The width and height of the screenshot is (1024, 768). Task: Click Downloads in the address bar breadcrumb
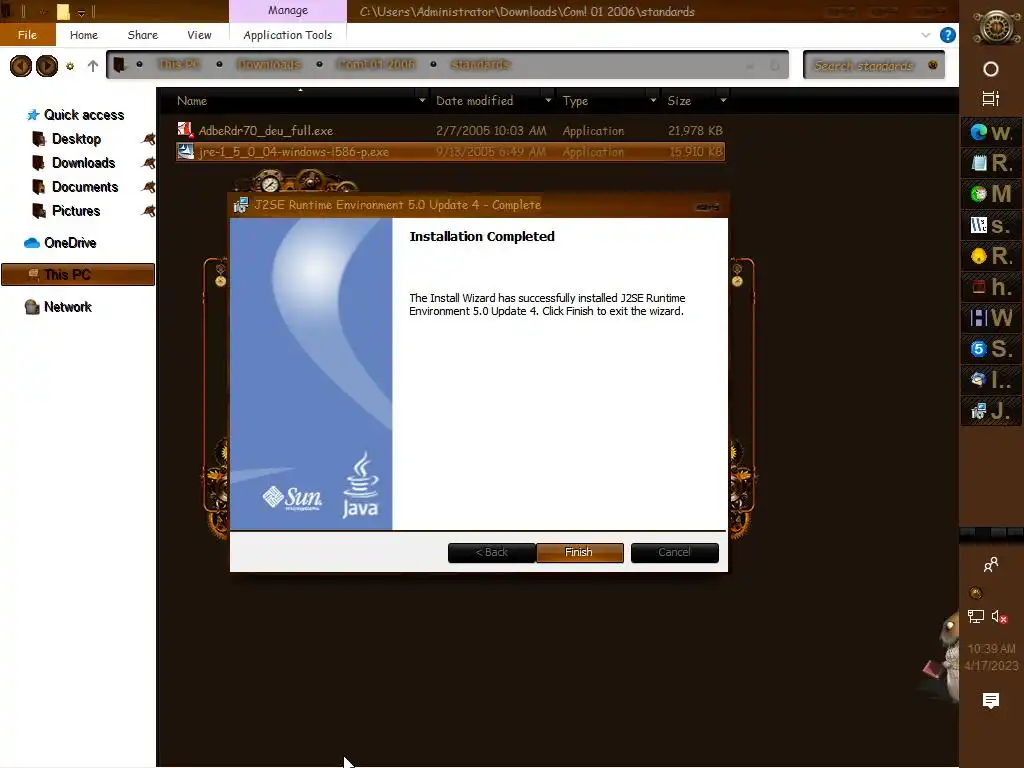(269, 64)
